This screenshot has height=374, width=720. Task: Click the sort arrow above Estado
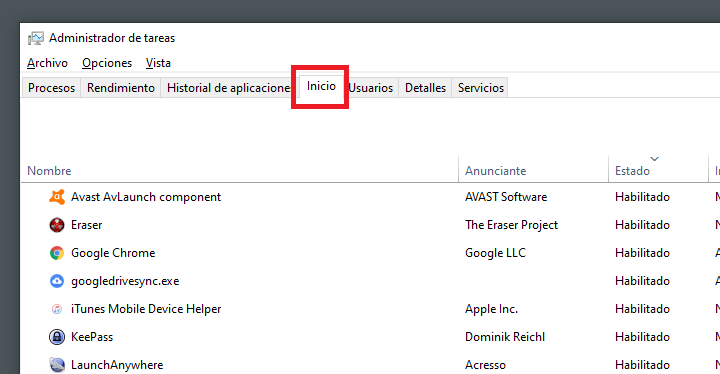click(655, 159)
